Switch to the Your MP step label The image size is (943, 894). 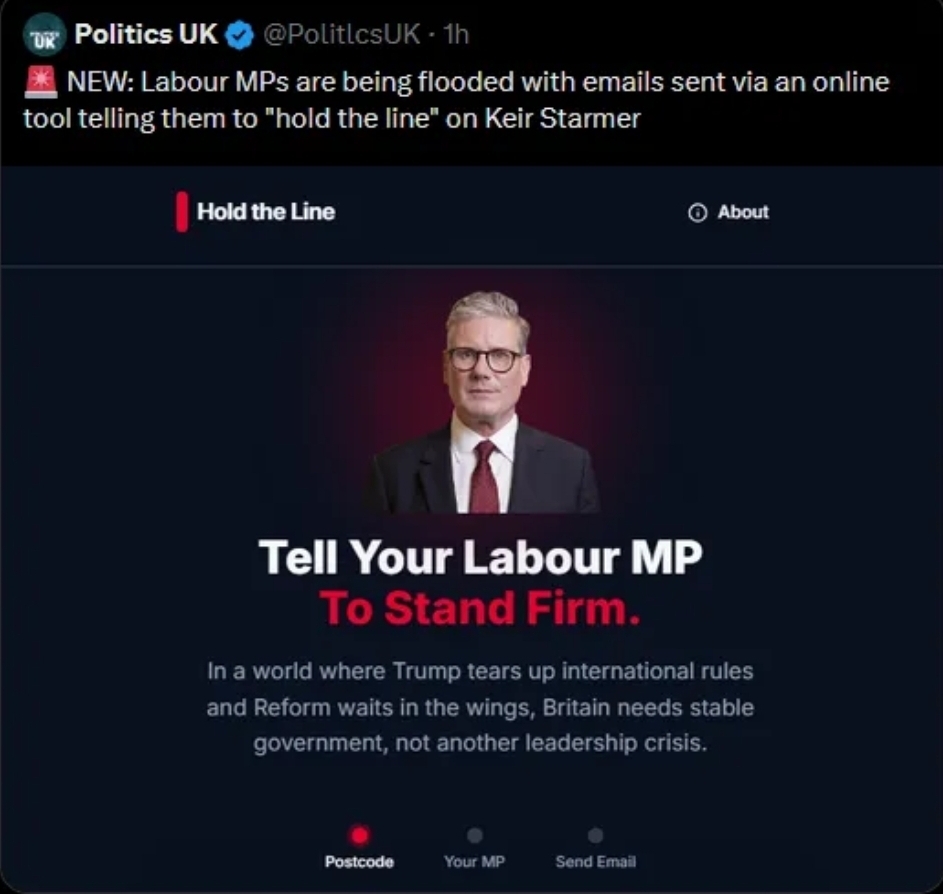475,862
